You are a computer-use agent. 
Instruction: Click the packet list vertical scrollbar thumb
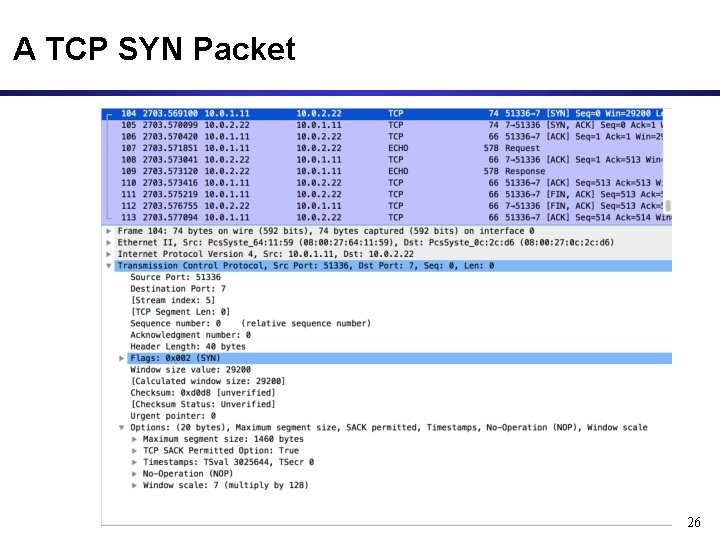point(668,206)
